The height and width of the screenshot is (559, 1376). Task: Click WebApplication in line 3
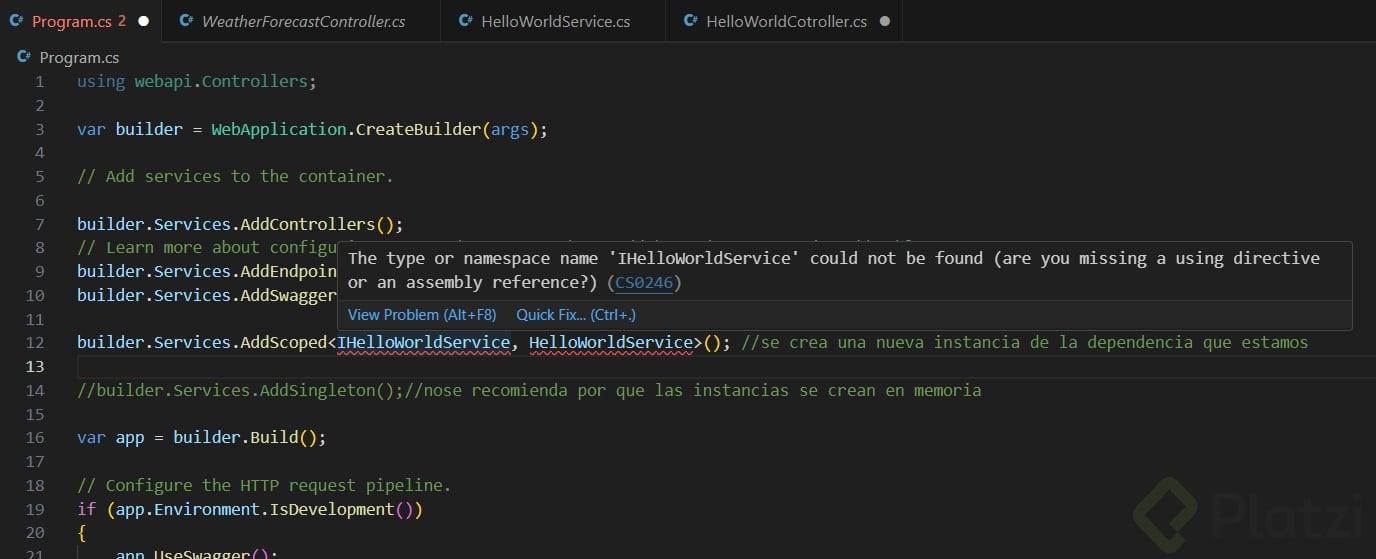[x=279, y=130]
